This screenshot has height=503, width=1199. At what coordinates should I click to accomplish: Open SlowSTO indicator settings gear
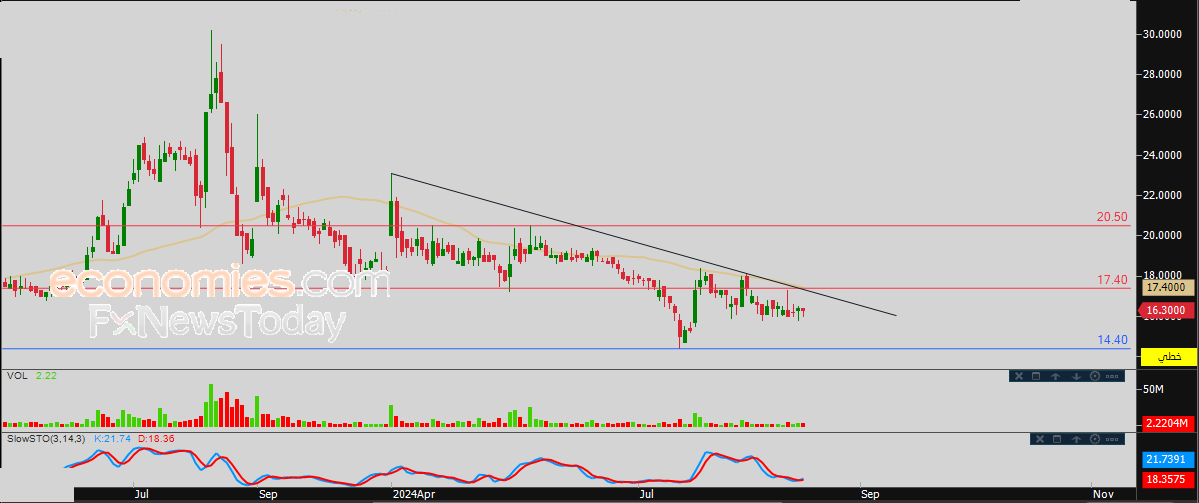tap(1094, 439)
